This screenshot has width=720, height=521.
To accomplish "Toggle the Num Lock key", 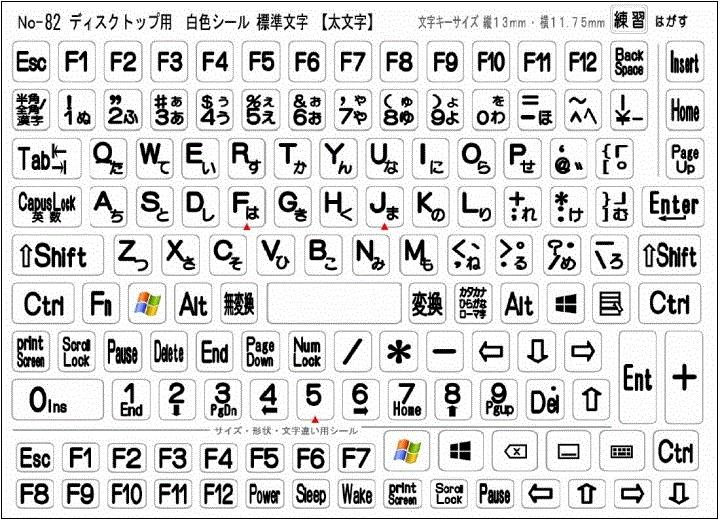I will pos(307,352).
